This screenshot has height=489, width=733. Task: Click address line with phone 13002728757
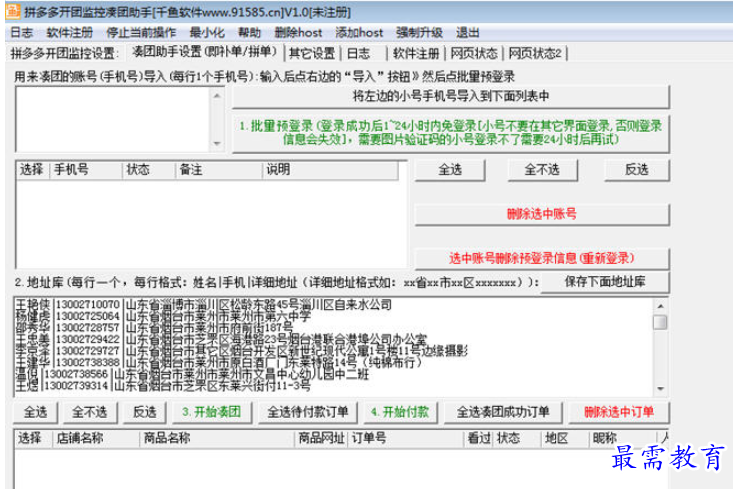(x=155, y=328)
